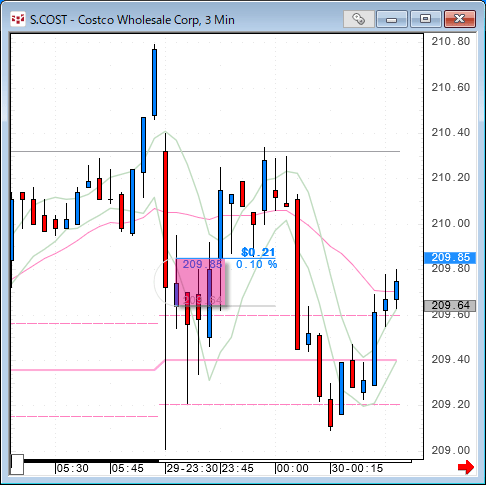486x485 pixels.
Task: Click the 05:45 time axis label
Action: (x=128, y=468)
